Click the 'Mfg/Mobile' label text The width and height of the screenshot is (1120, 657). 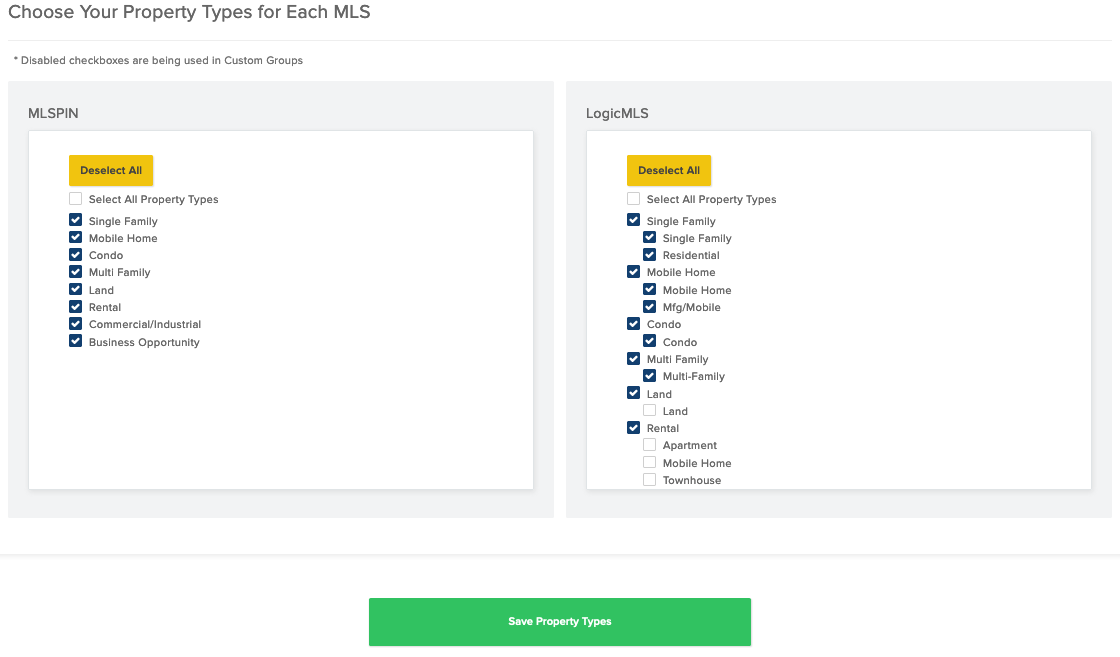[x=691, y=307]
